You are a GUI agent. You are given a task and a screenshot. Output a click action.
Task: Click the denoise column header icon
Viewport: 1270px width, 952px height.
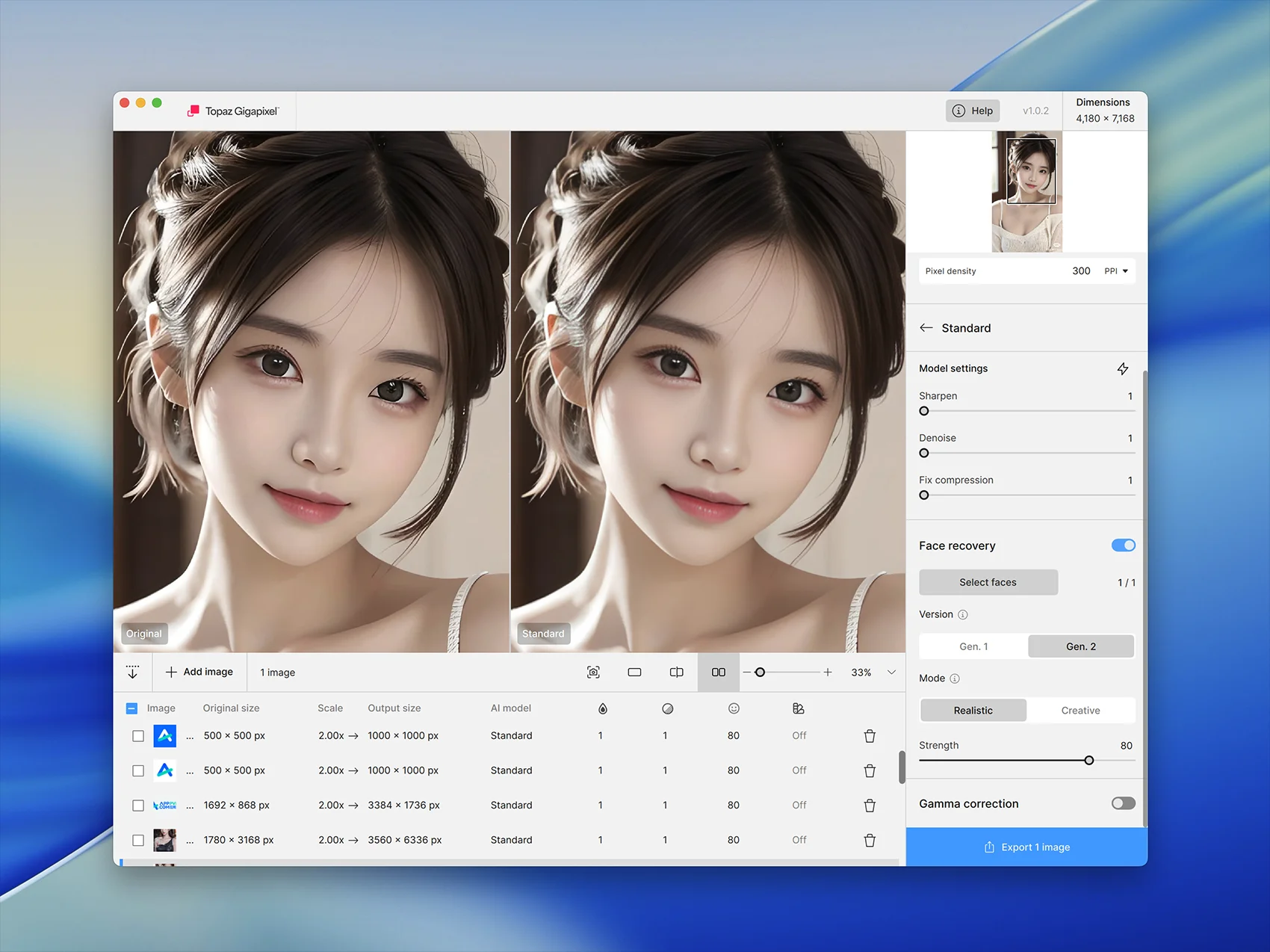(x=668, y=708)
